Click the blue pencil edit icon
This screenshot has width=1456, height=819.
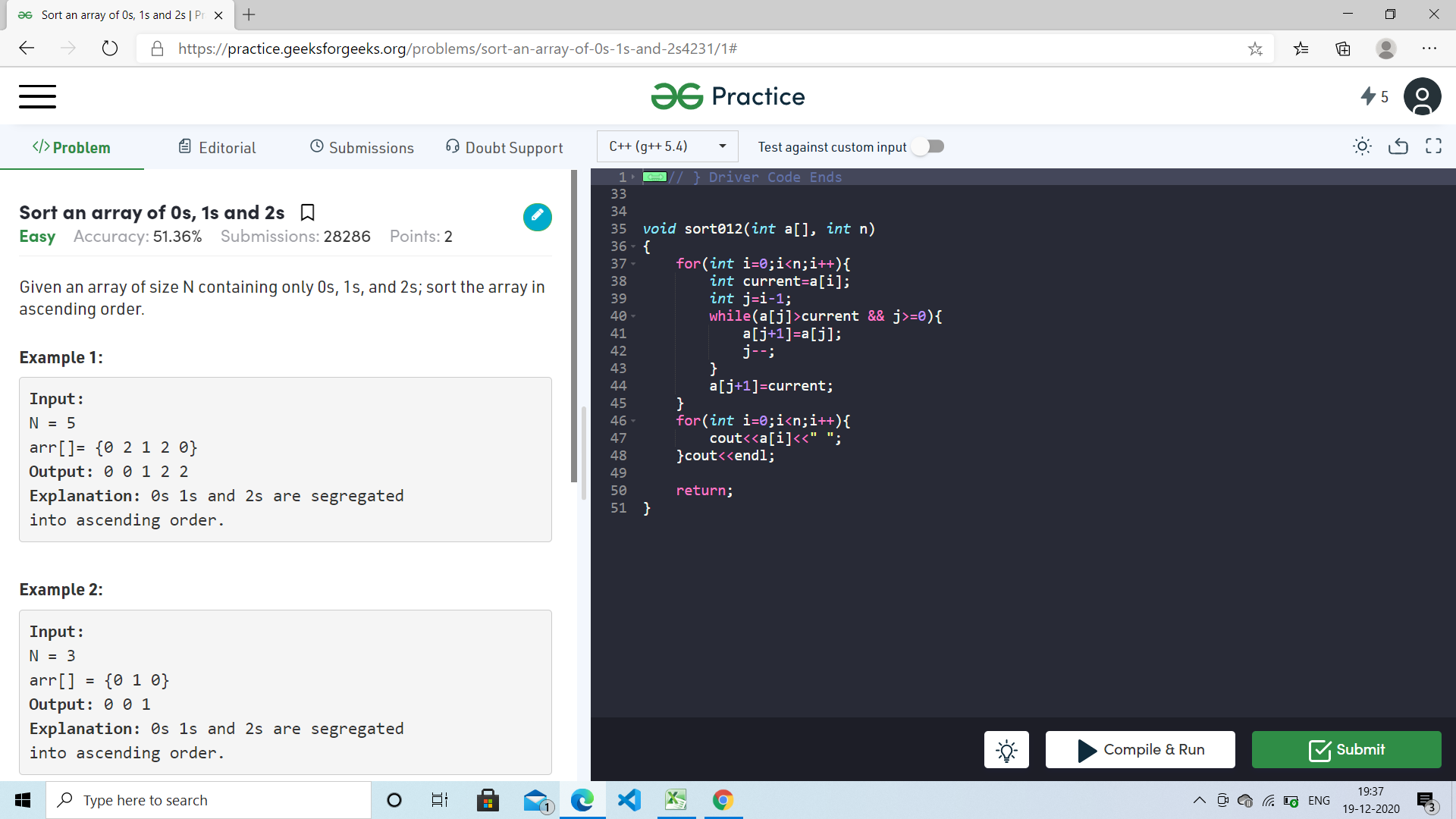coord(537,217)
